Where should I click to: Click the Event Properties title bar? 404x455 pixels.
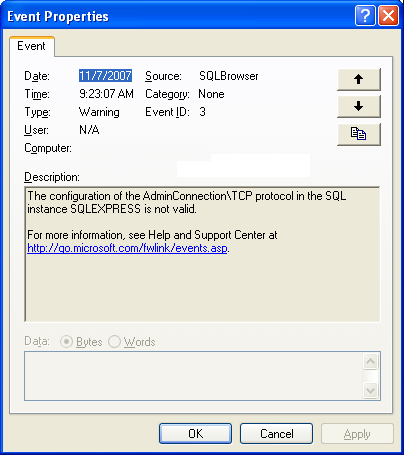point(180,16)
